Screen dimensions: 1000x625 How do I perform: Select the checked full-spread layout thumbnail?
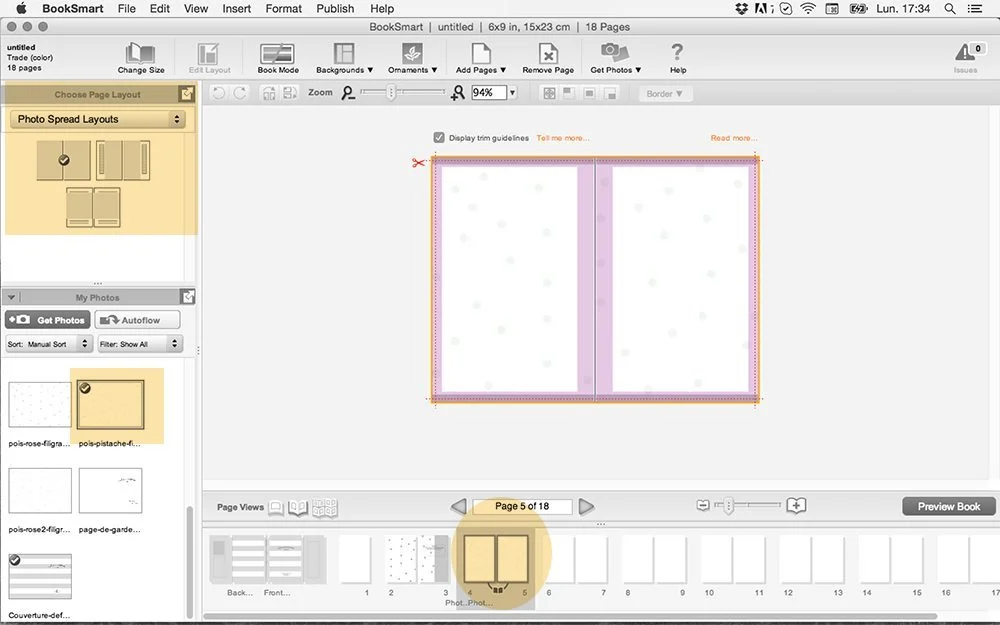click(63, 160)
